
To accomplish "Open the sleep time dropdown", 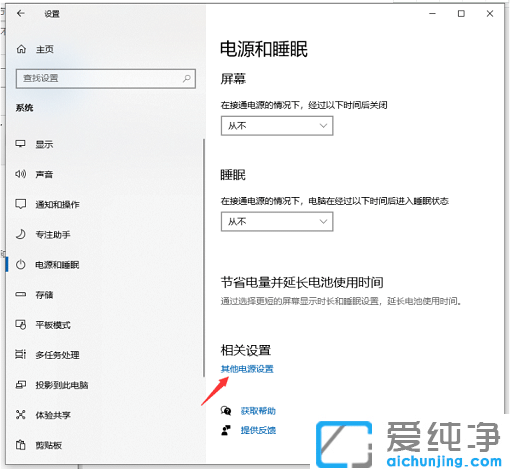I will click(x=277, y=222).
